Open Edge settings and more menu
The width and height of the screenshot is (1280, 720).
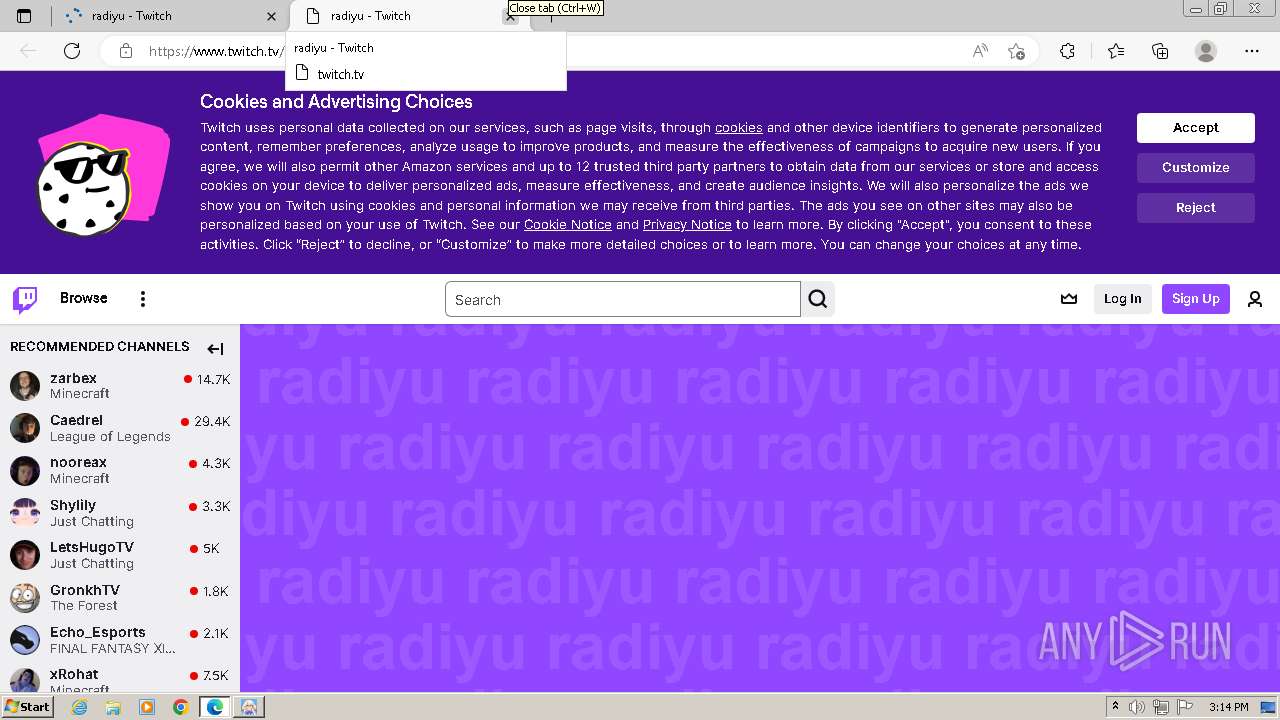coord(1252,51)
